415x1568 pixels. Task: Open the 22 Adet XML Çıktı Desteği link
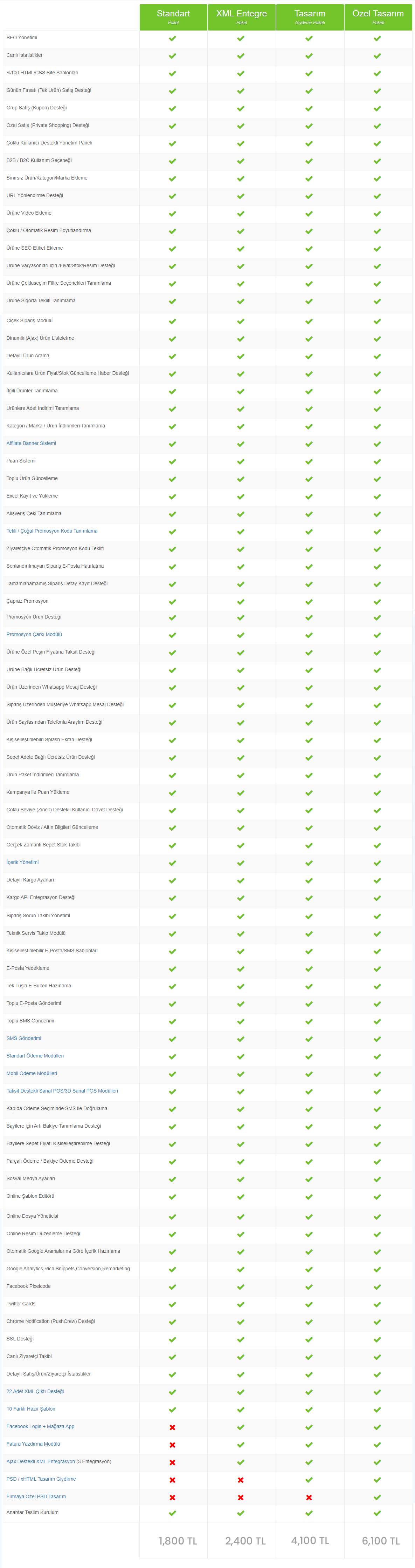(35, 1391)
